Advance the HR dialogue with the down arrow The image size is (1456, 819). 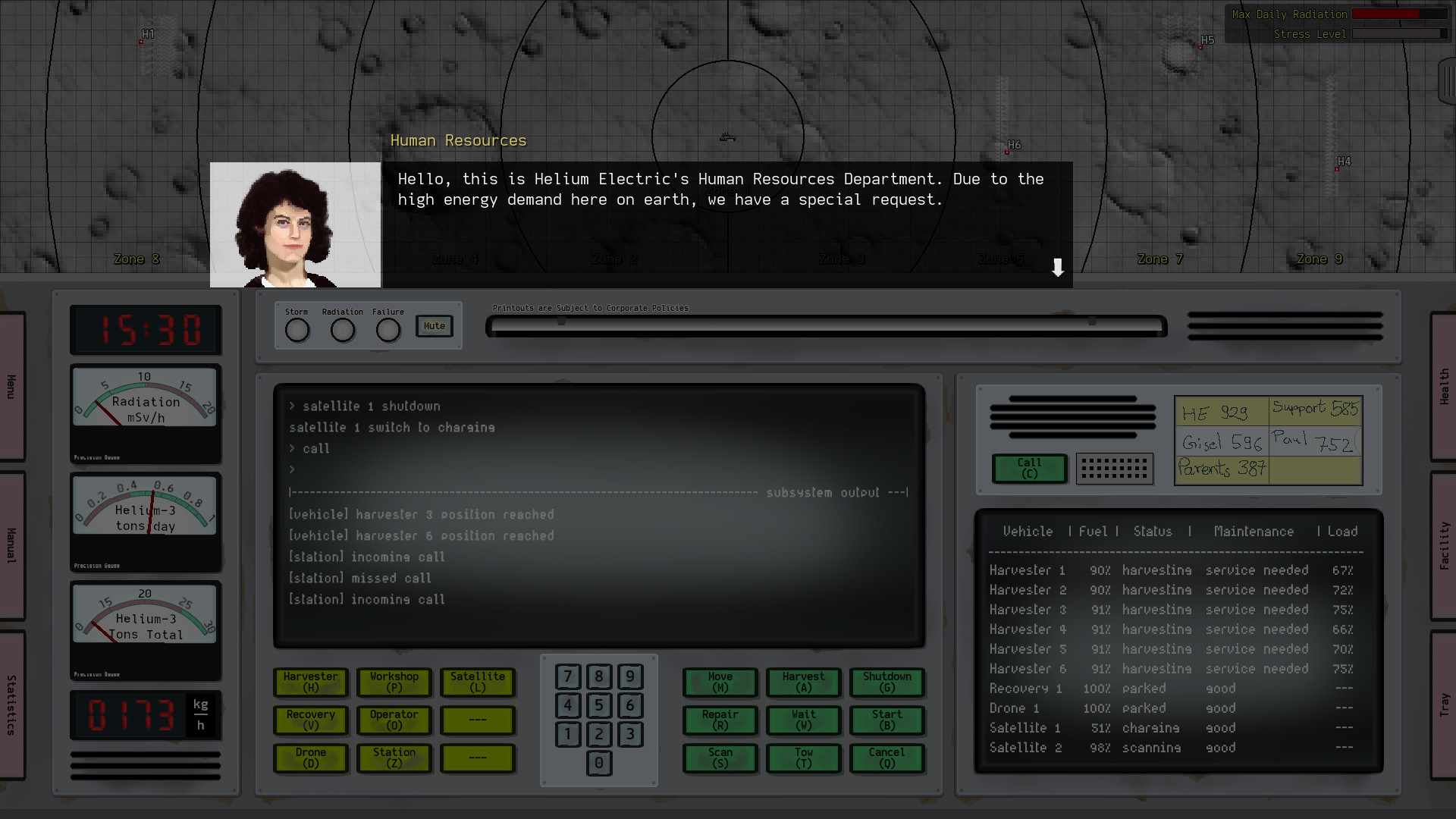click(x=1058, y=268)
